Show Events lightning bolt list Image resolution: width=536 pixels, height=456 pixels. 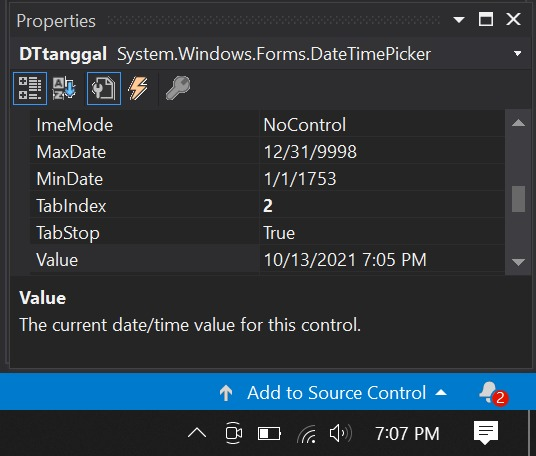coord(138,89)
